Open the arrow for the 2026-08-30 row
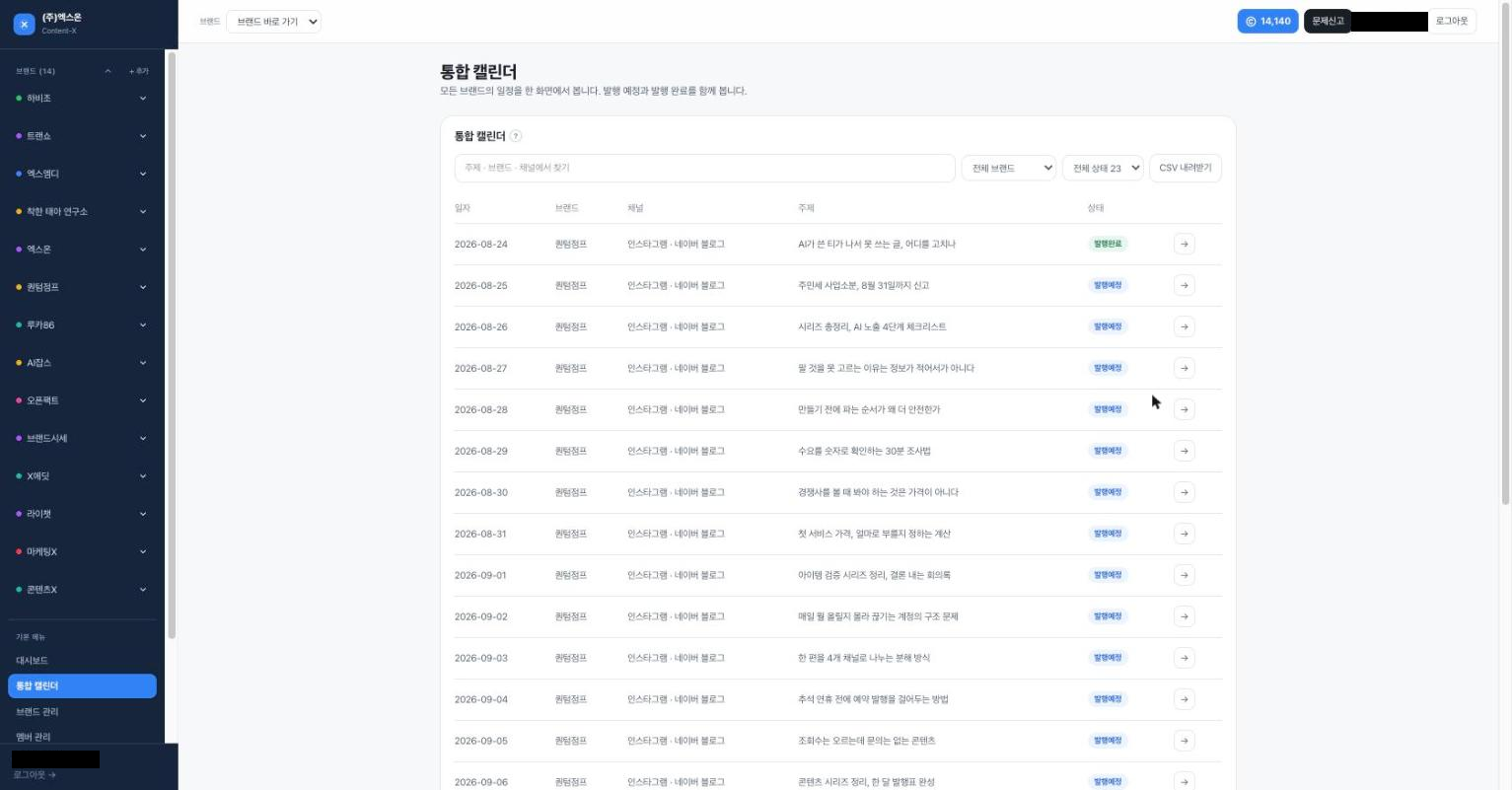 point(1184,492)
